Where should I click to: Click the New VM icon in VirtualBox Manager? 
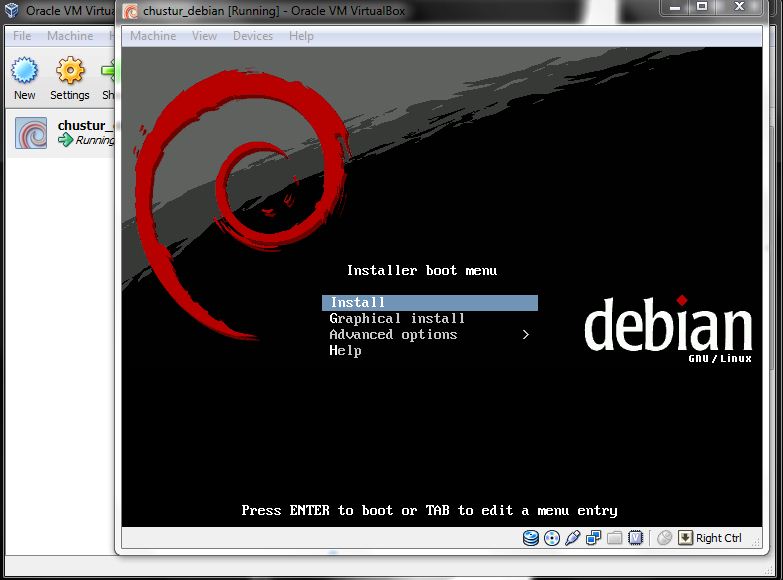(24, 70)
